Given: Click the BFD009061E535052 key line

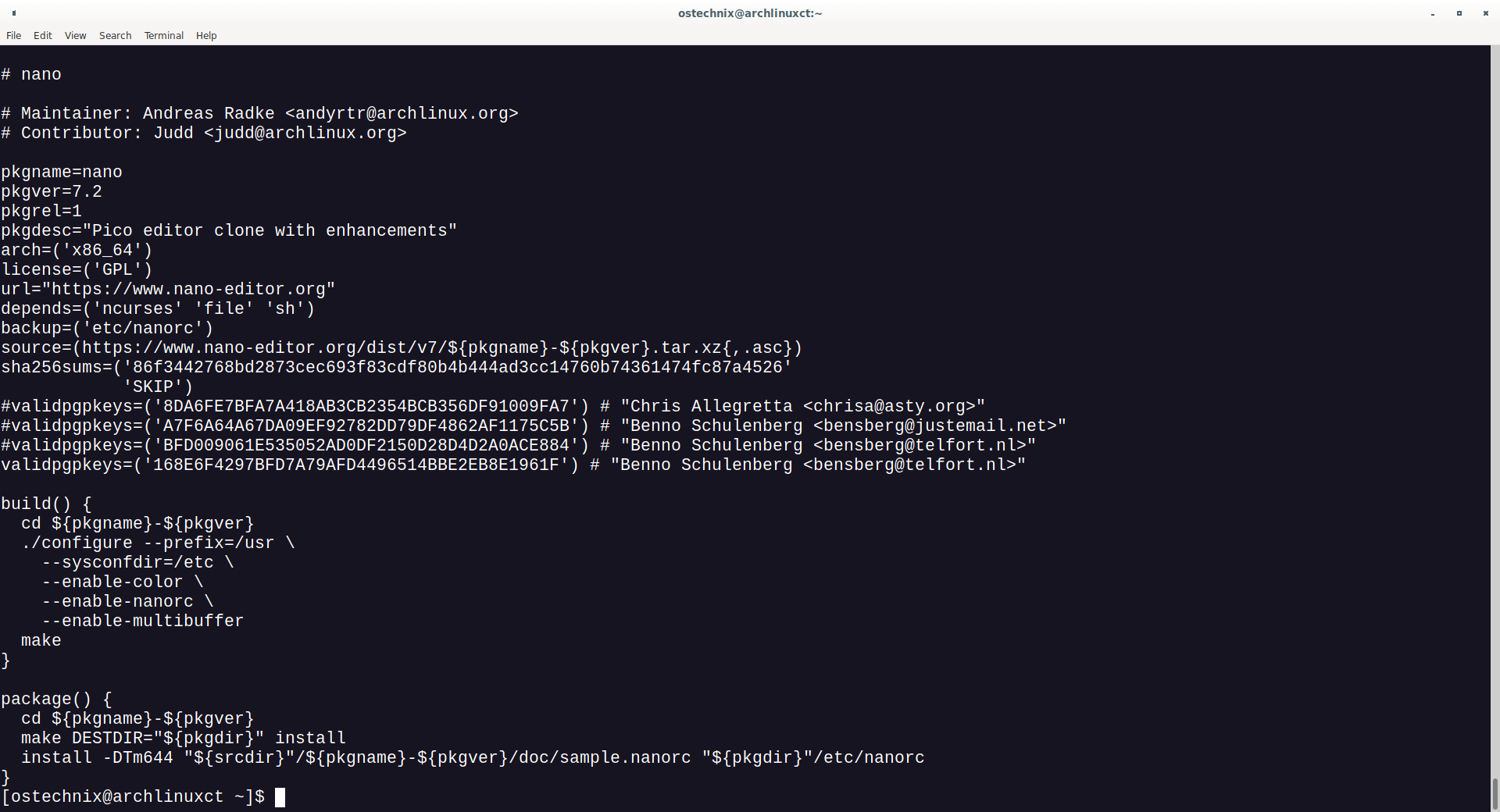Looking at the screenshot, I should click(x=519, y=445).
